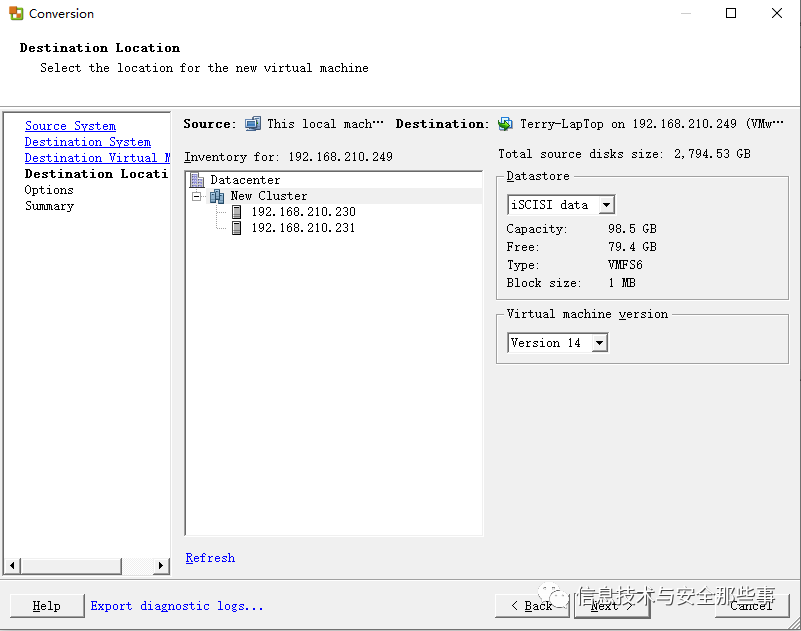Click the Back button
The image size is (801, 631).
tap(532, 606)
